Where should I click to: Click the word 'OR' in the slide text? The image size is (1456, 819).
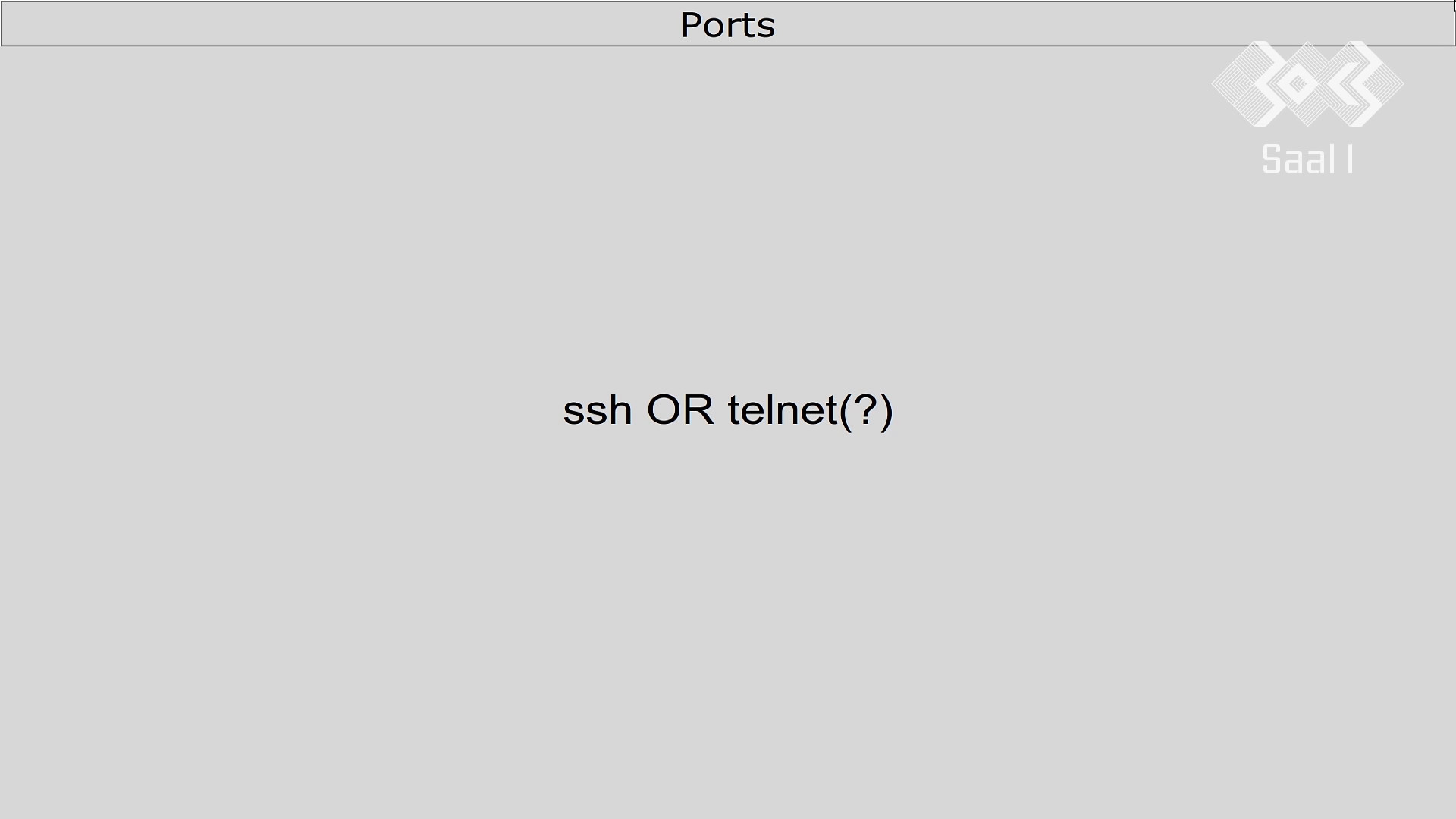(680, 410)
